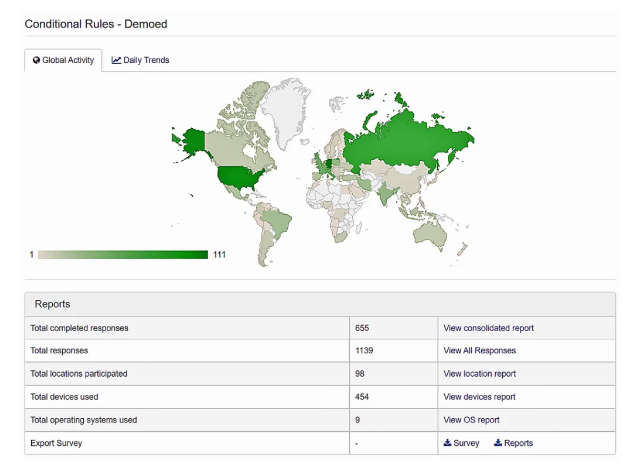Image resolution: width=631 pixels, height=468 pixels.
Task: Open View consolidated report link
Action: tap(489, 328)
